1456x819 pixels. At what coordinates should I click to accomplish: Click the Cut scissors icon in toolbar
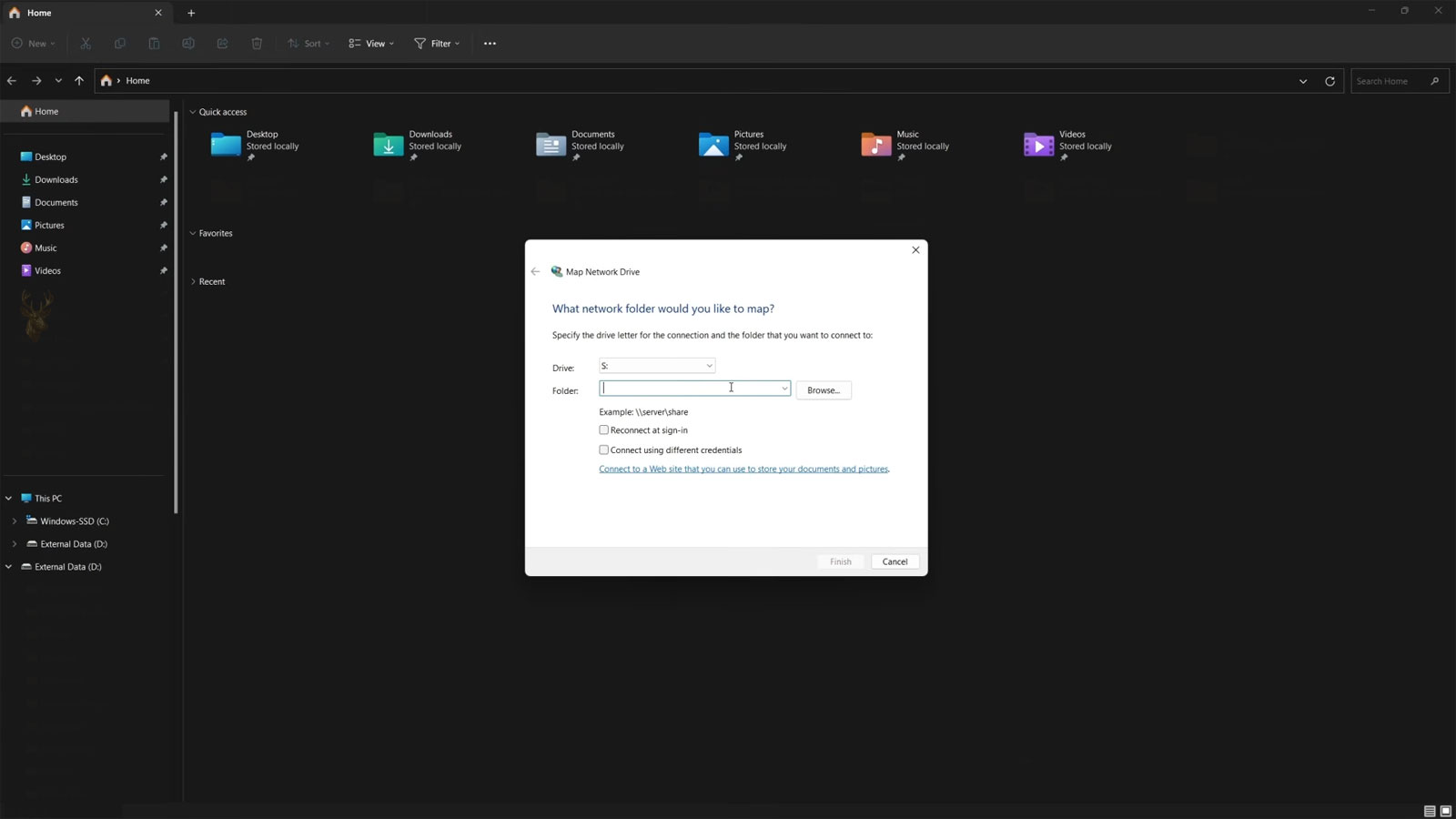[x=86, y=44]
